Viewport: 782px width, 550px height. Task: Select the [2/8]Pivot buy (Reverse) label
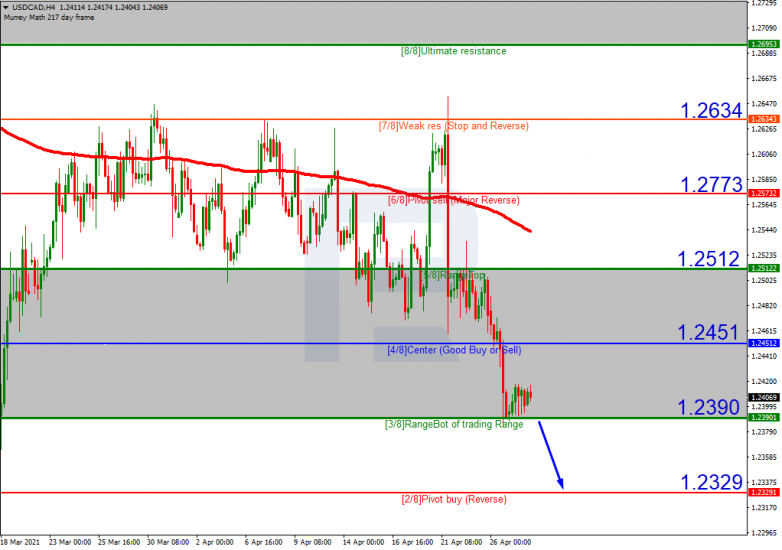(454, 499)
